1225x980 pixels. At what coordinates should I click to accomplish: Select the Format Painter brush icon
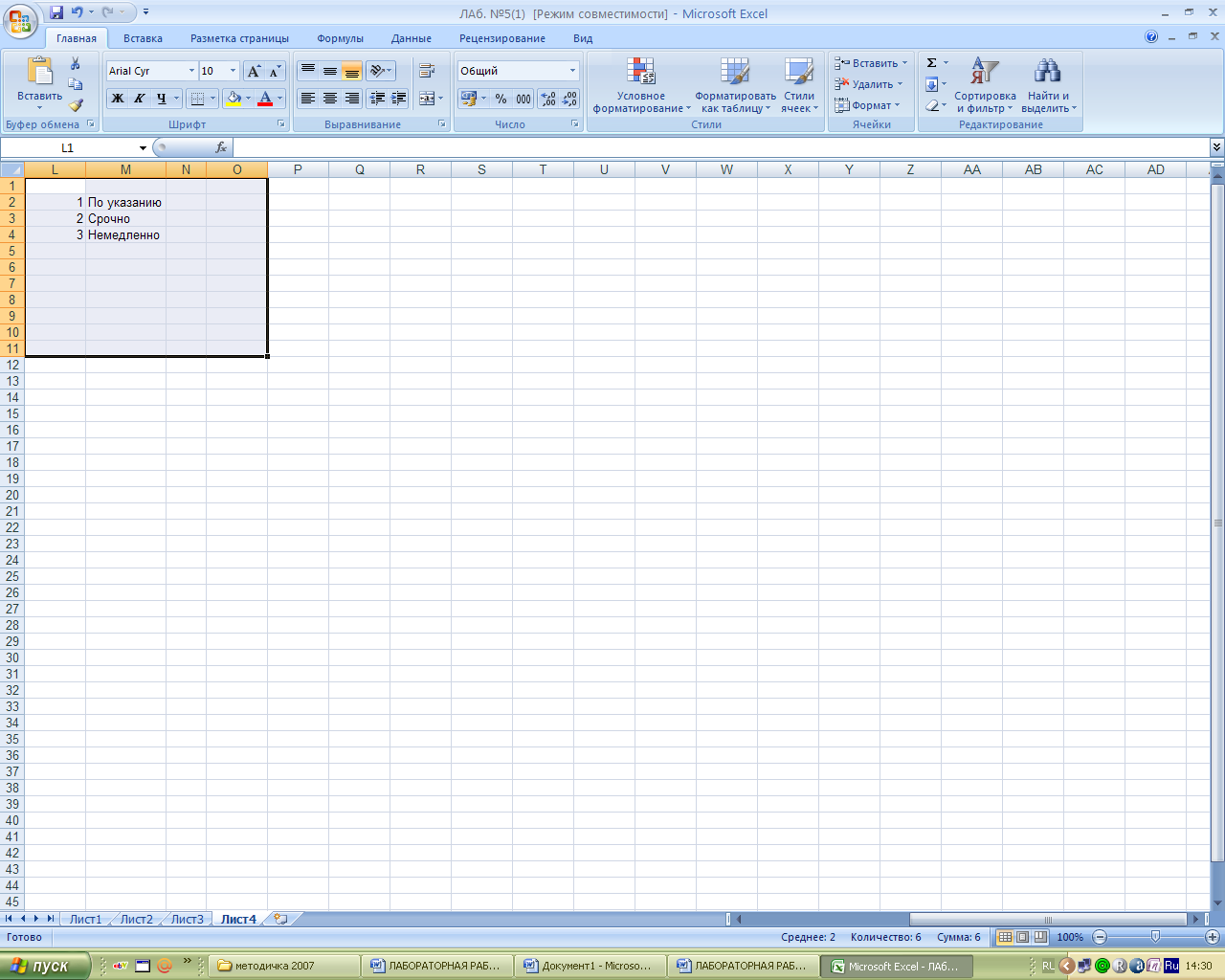(76, 105)
